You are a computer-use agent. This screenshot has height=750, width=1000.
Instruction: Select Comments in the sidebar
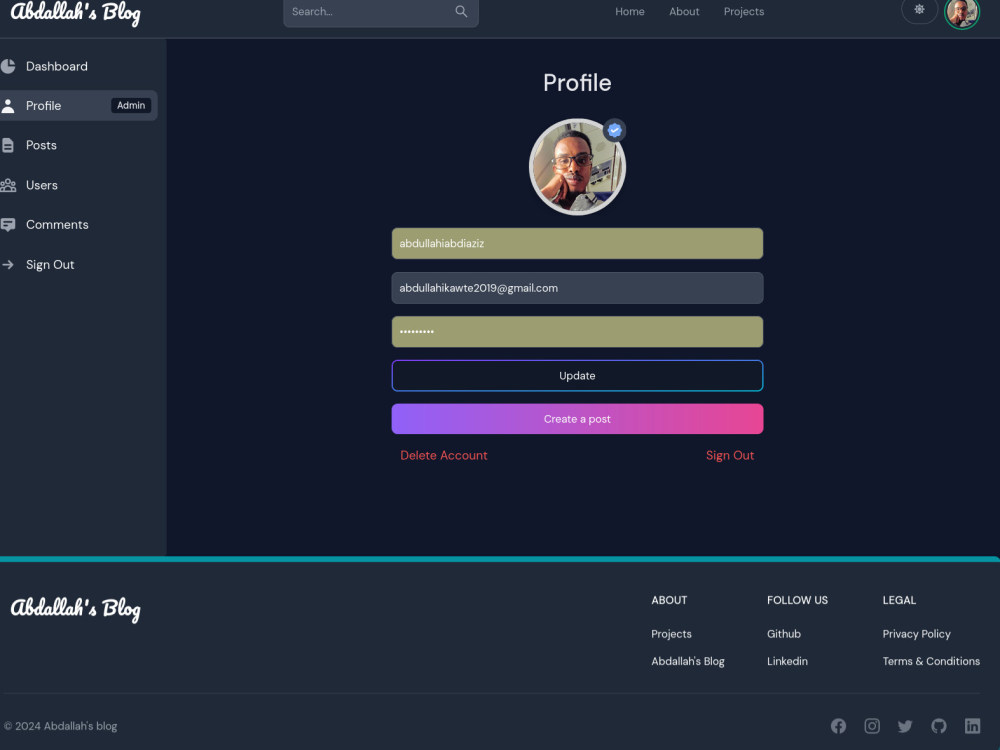(x=57, y=225)
